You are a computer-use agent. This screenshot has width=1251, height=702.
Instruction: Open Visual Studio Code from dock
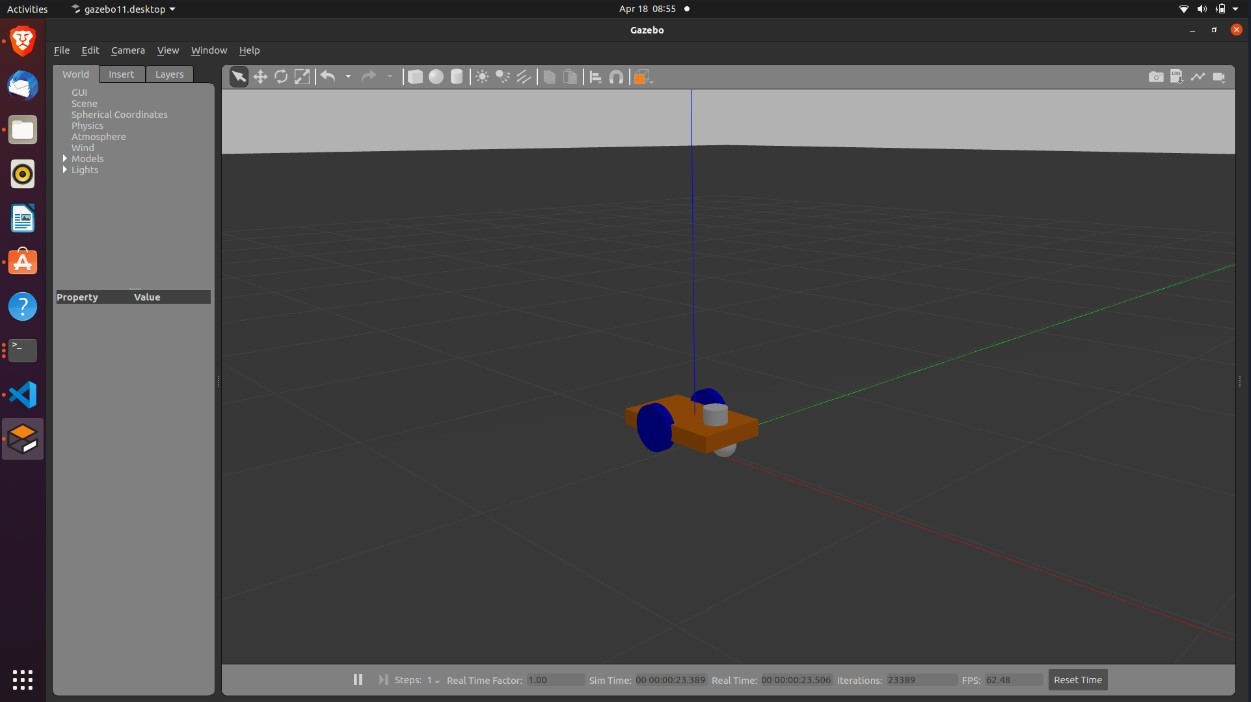(x=23, y=394)
